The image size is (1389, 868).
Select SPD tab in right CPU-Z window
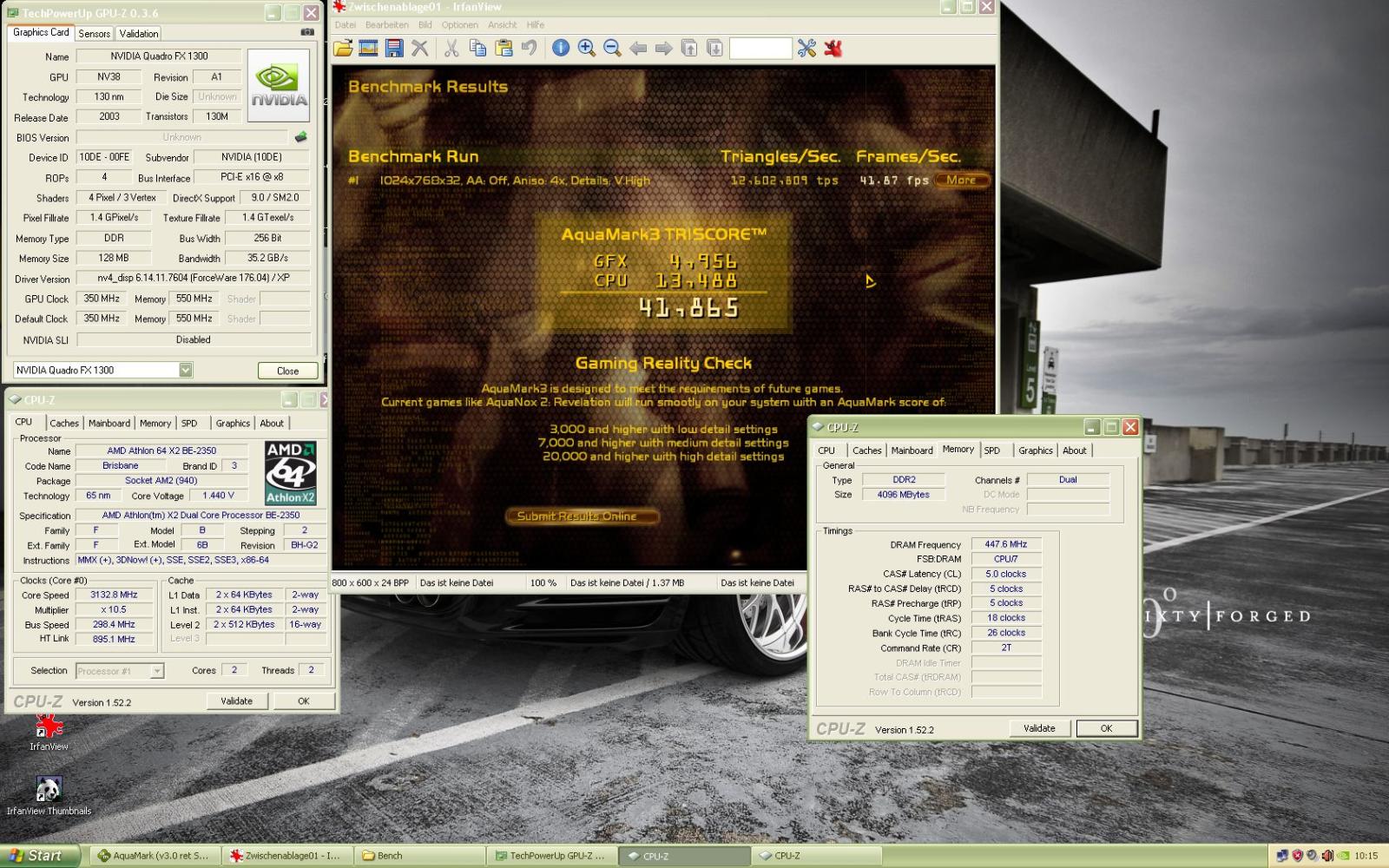click(x=992, y=450)
